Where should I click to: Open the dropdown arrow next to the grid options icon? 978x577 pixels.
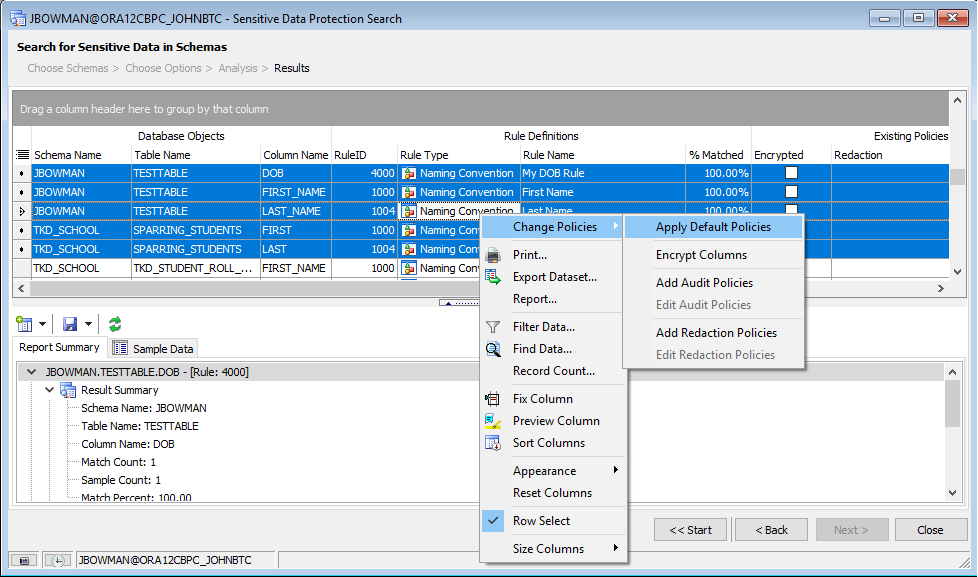[x=42, y=324]
